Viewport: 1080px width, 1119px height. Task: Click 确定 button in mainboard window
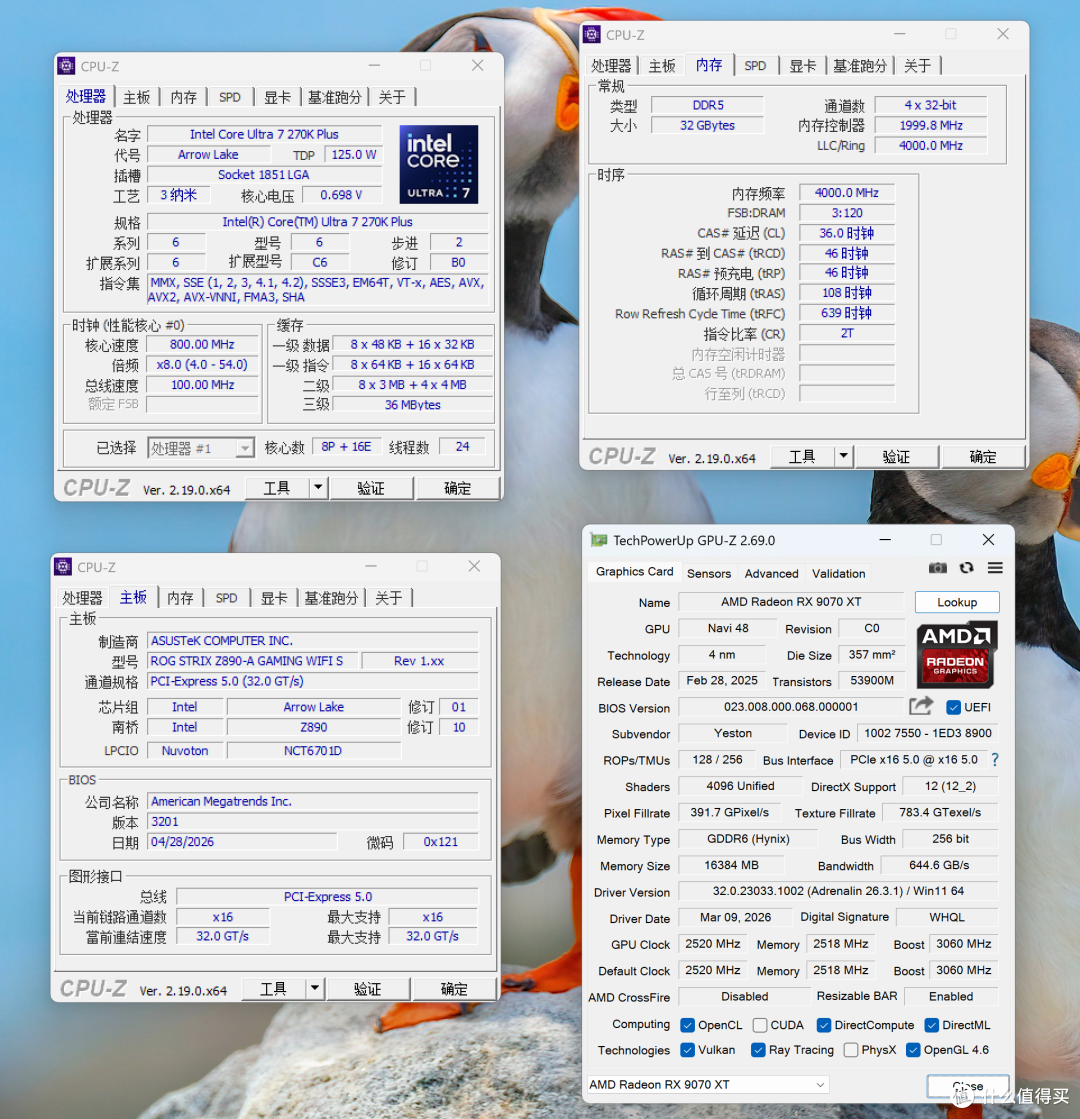[454, 989]
